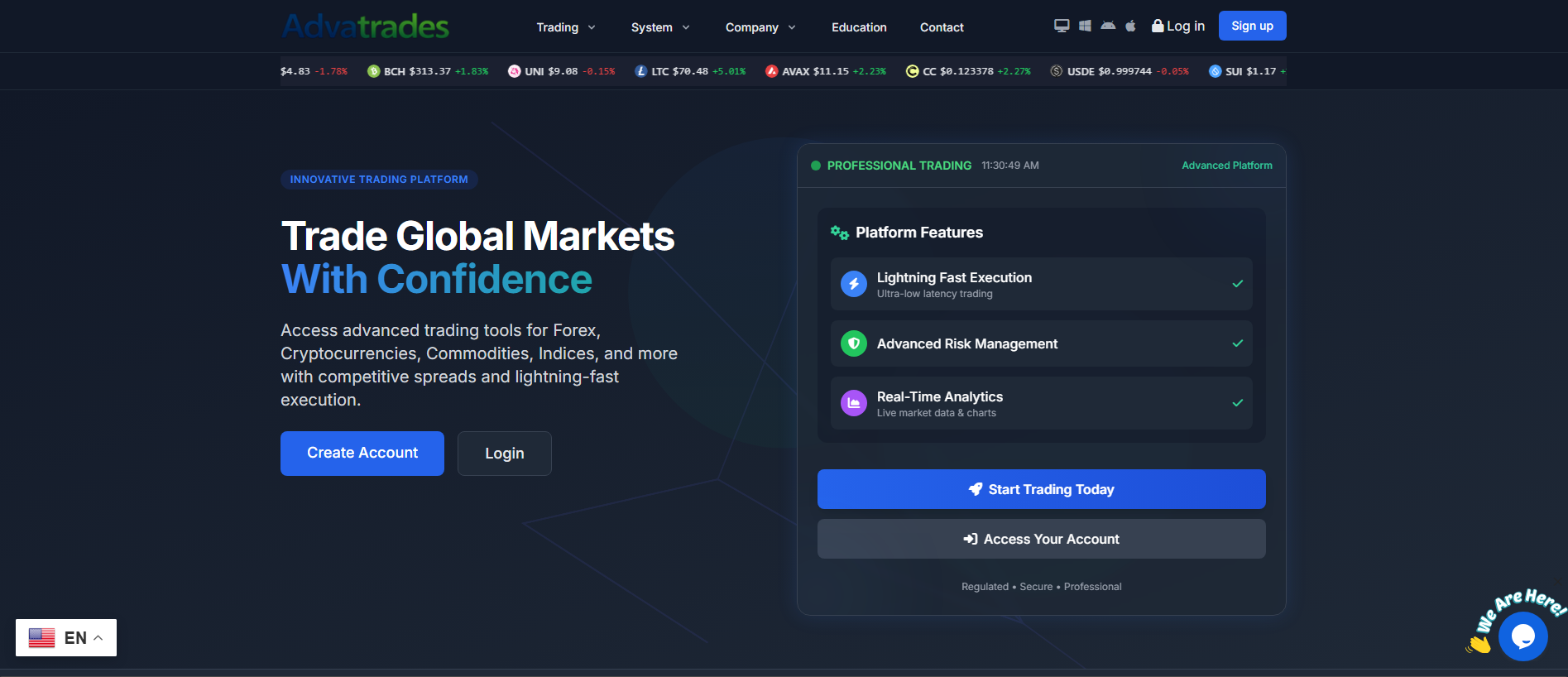
Task: Click the Advatrades logo
Action: (x=366, y=26)
